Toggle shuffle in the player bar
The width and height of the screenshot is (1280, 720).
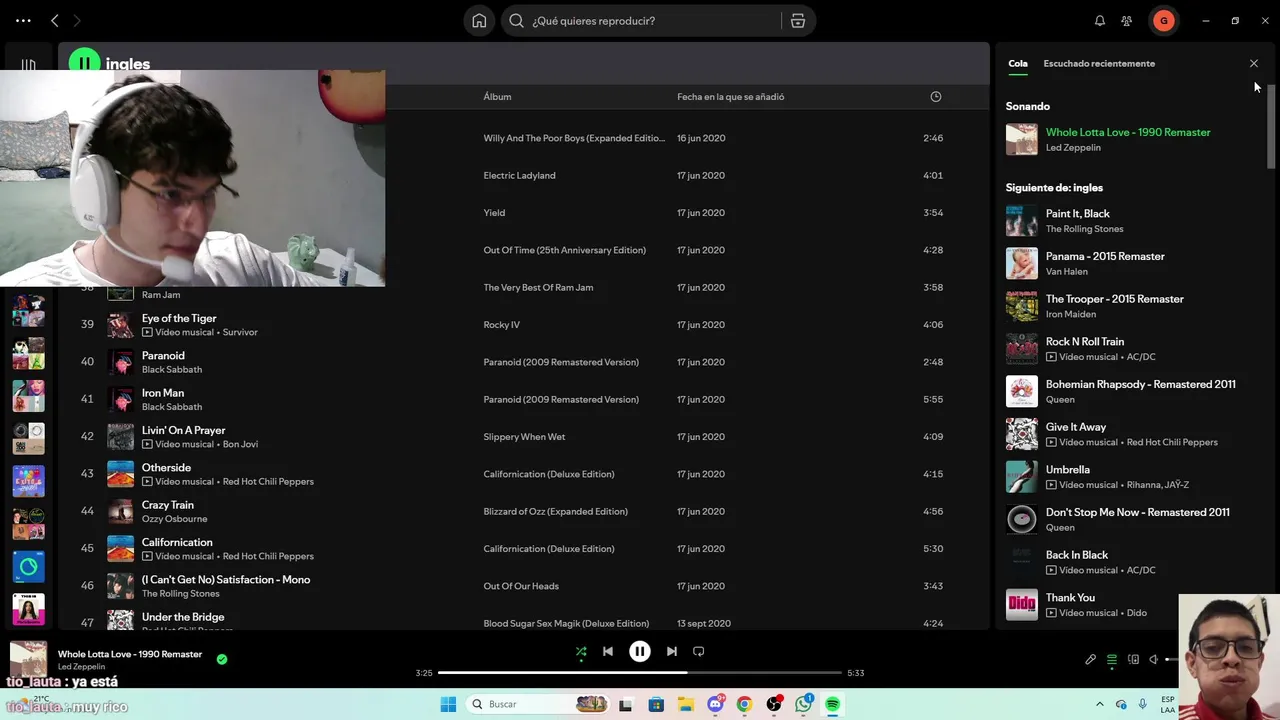tap(581, 651)
